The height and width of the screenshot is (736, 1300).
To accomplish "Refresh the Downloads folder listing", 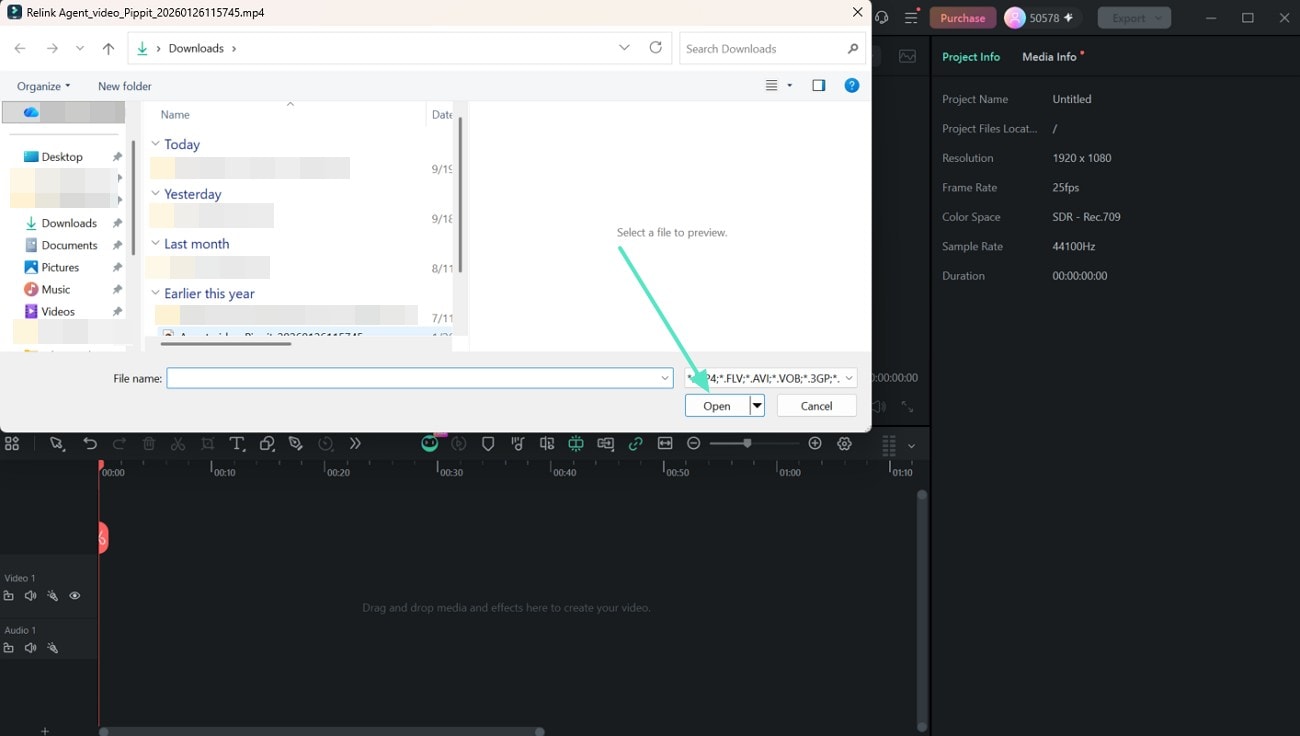I will coord(656,48).
